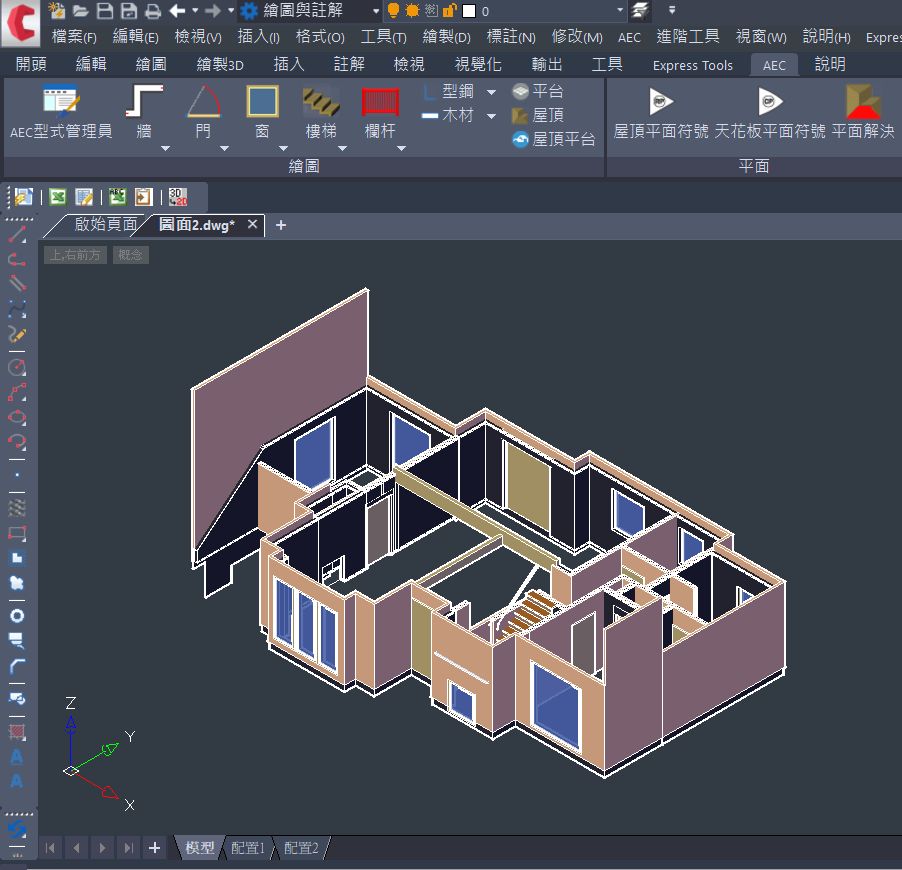Click the 概念 visual style control

pos(130,254)
